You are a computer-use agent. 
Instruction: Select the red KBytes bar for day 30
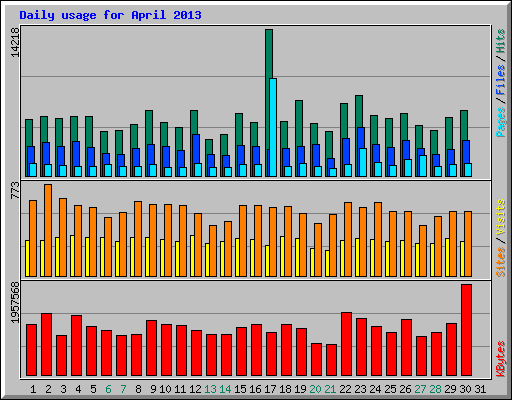click(x=466, y=330)
